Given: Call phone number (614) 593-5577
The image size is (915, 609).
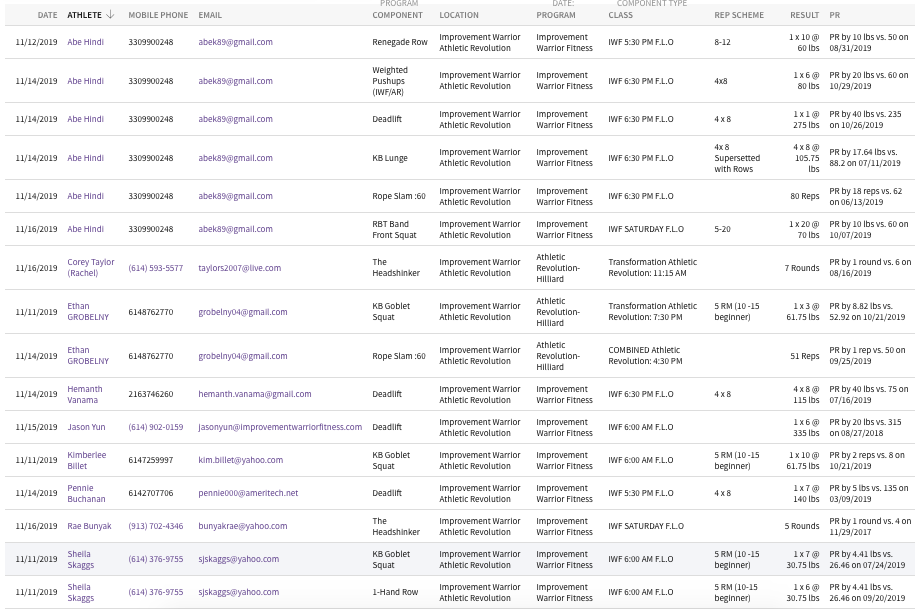Looking at the screenshot, I should (156, 268).
